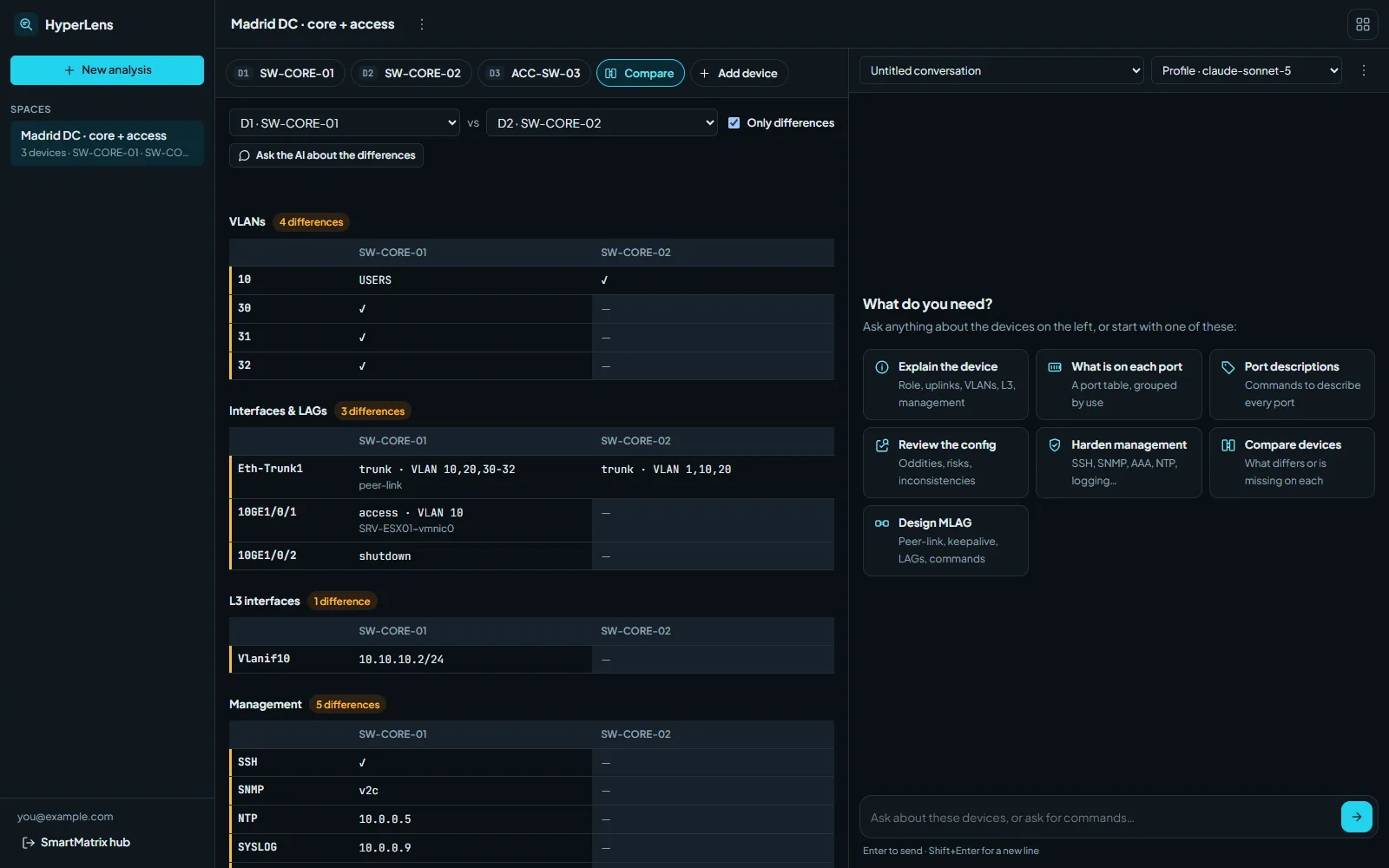The width and height of the screenshot is (1389, 868).
Task: Click the VLANs 4 differences badge
Action: [311, 222]
